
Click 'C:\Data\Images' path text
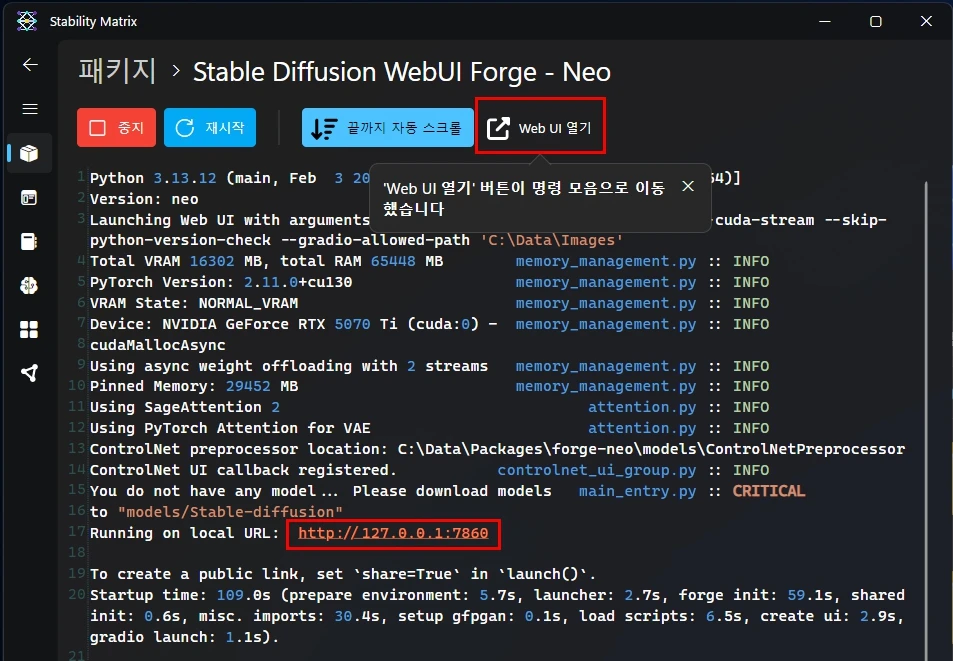[x=552, y=240]
